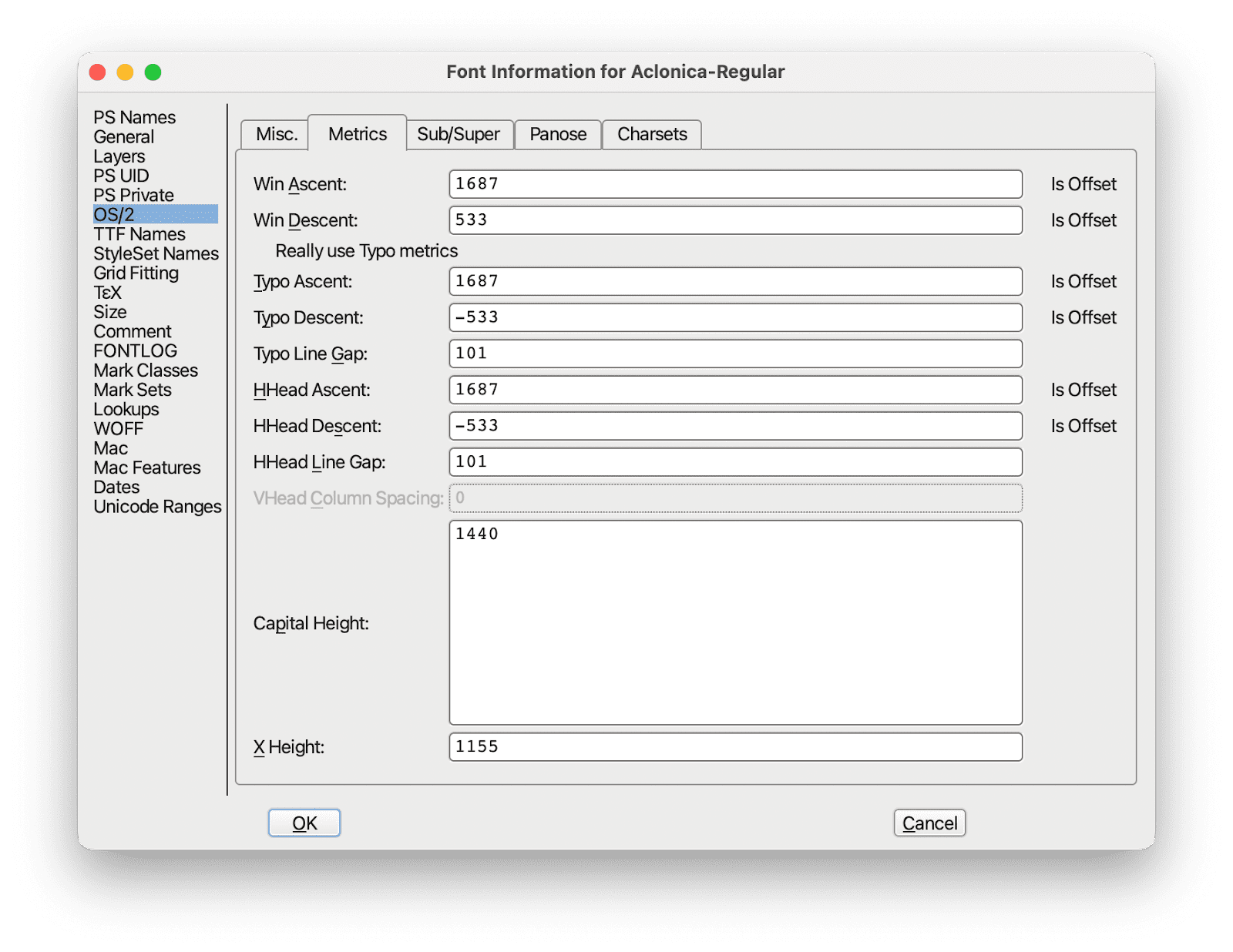Click the X Height value field
This screenshot has width=1233, height=952.
pyautogui.click(x=734, y=746)
